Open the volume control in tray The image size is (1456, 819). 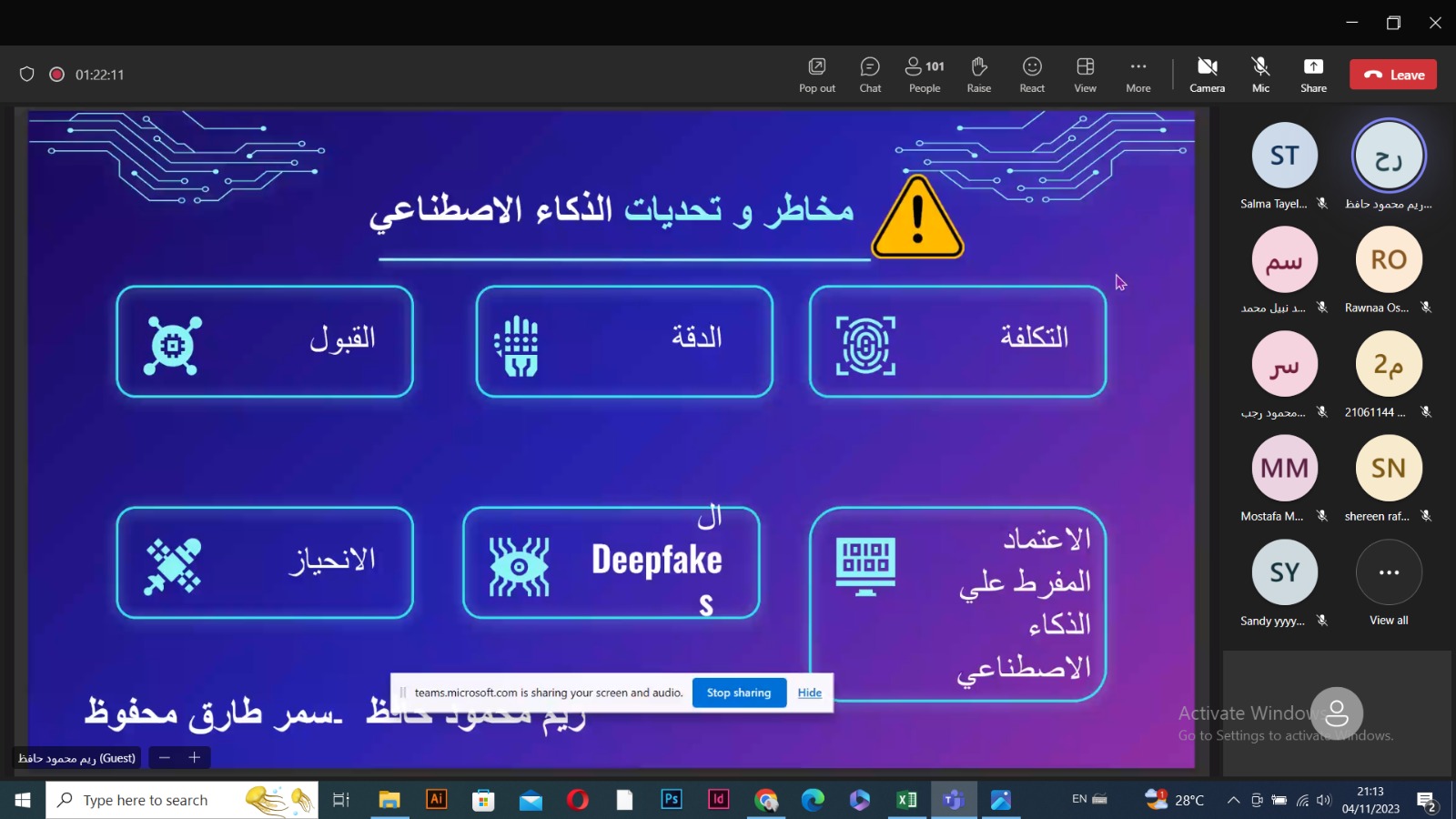pos(1324,800)
